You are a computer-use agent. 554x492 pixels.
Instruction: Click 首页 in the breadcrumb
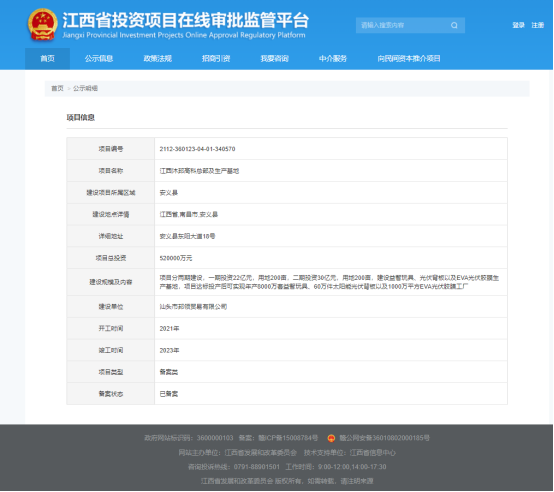[57, 88]
